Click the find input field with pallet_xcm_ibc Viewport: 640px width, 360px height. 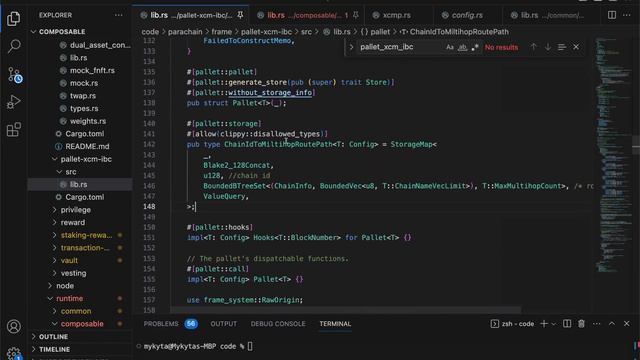pos(400,47)
